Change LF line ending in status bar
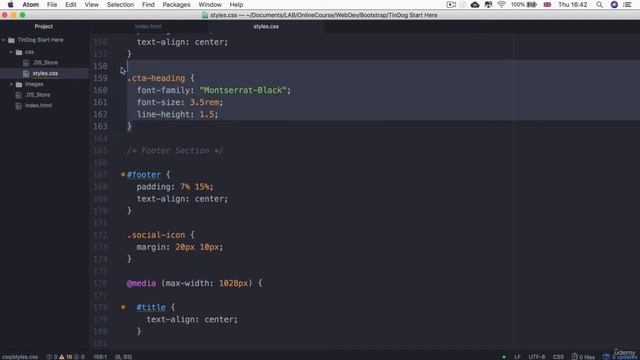This screenshot has height=360, width=640. [x=517, y=357]
